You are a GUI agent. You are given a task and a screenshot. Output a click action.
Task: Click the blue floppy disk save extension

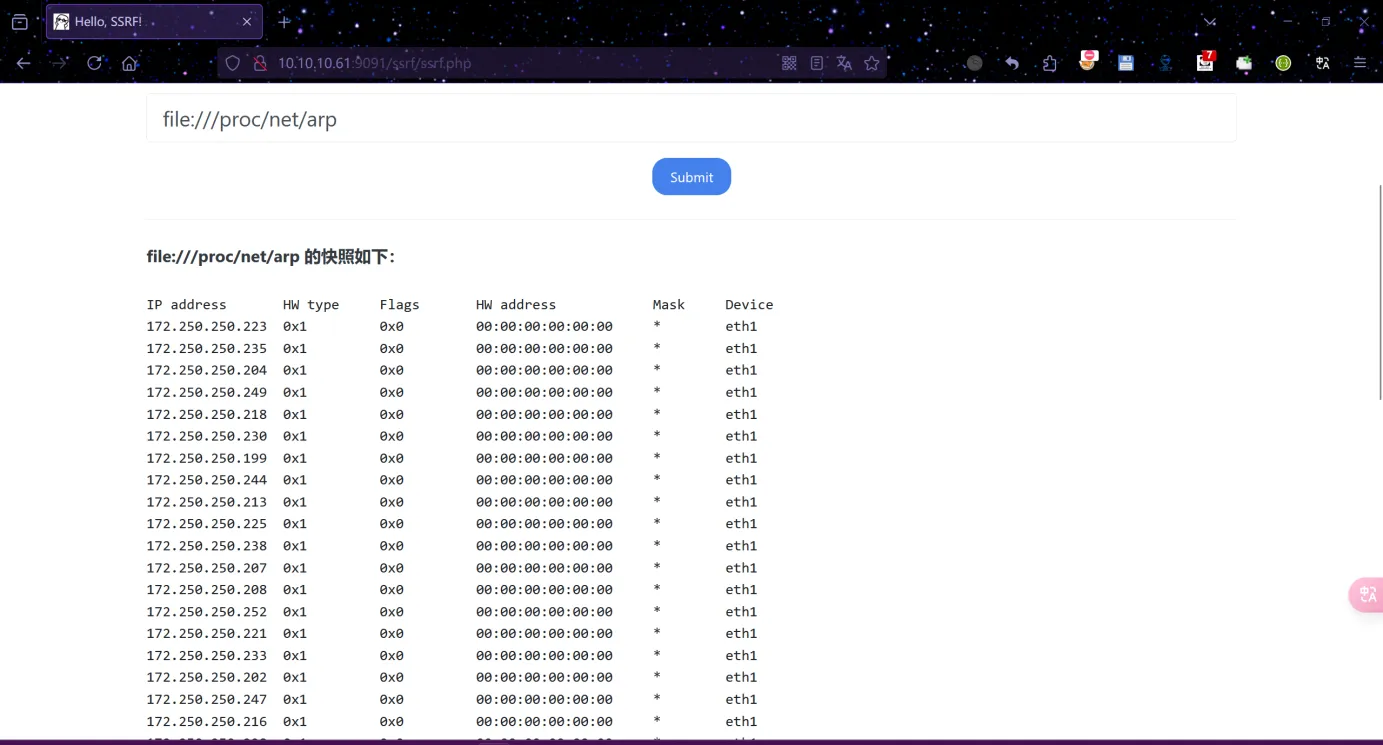pos(1126,63)
